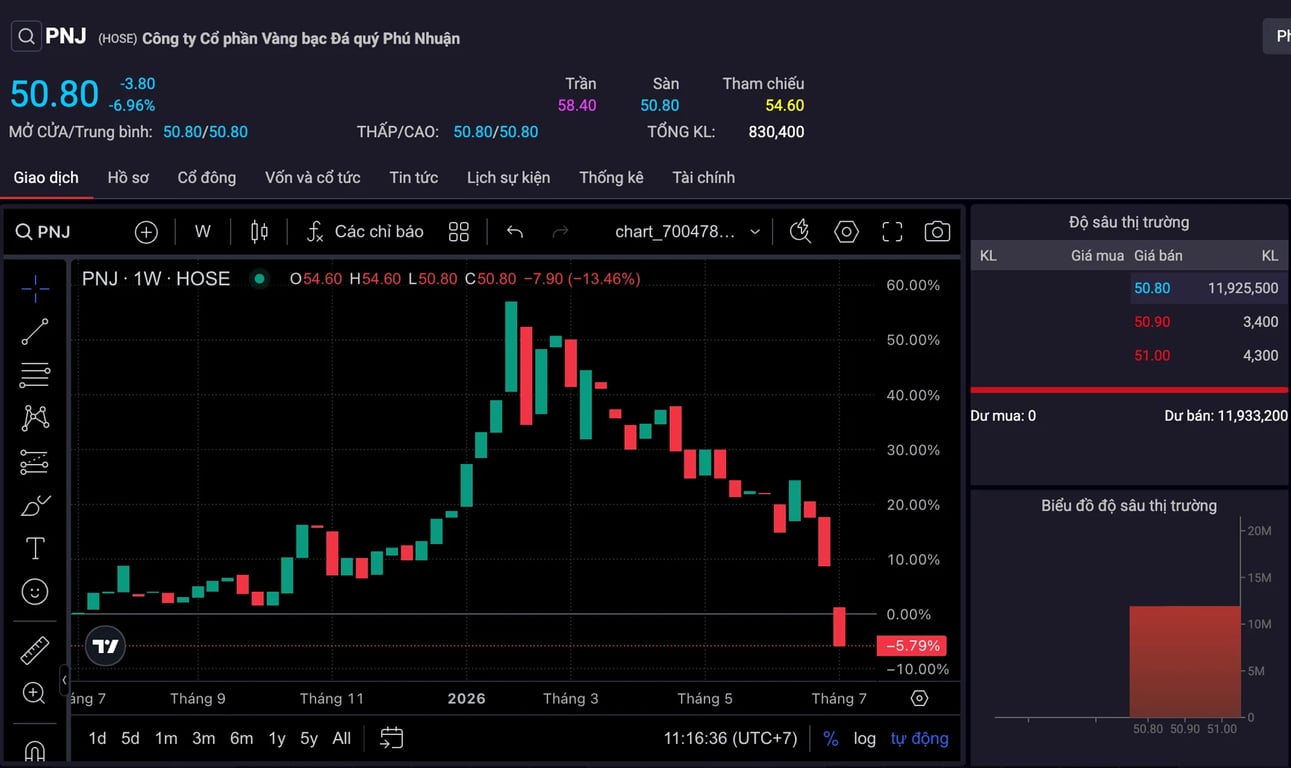
Task: Switch to the Tin tức tab
Action: 414,177
